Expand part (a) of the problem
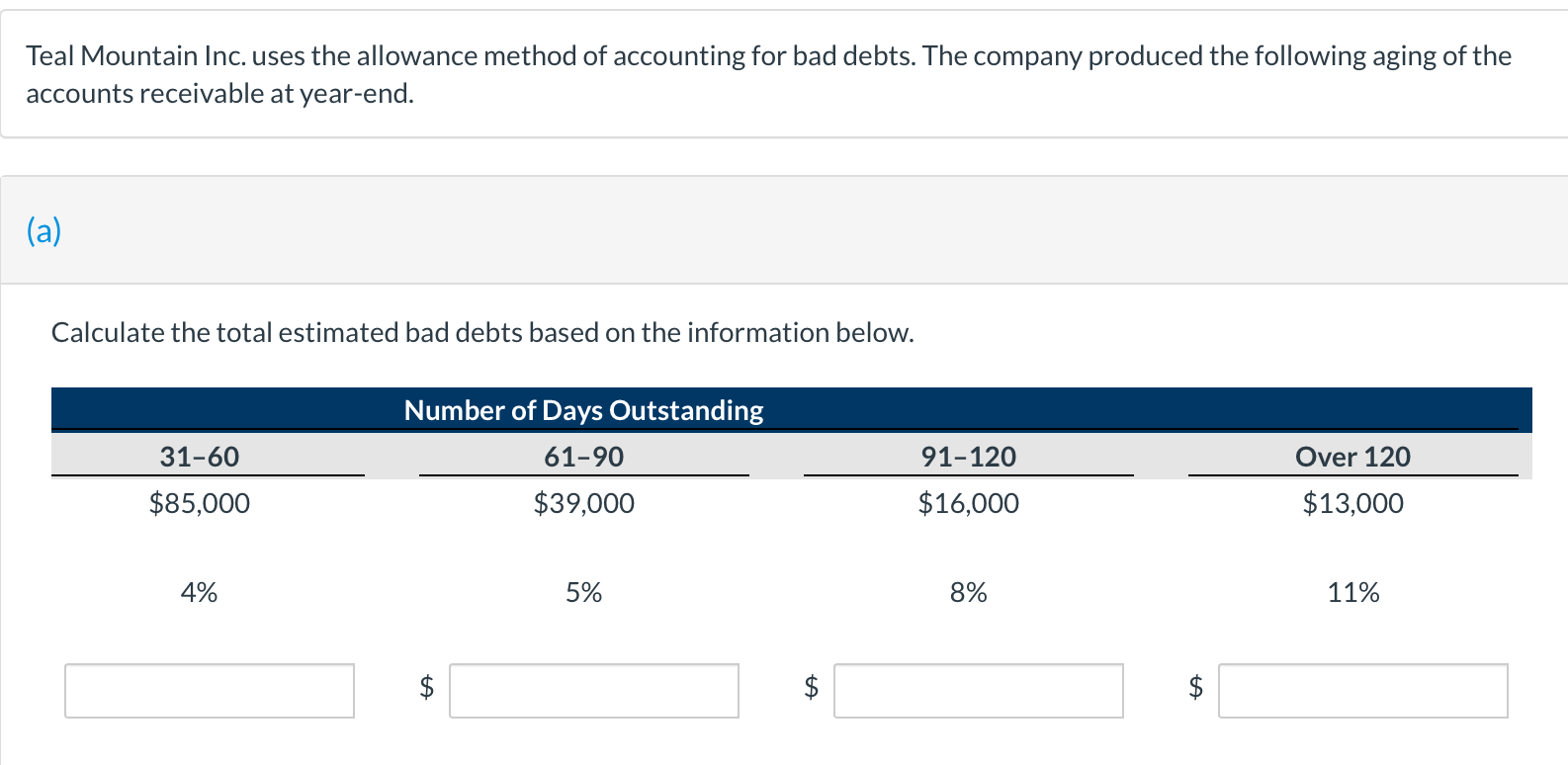 [44, 230]
